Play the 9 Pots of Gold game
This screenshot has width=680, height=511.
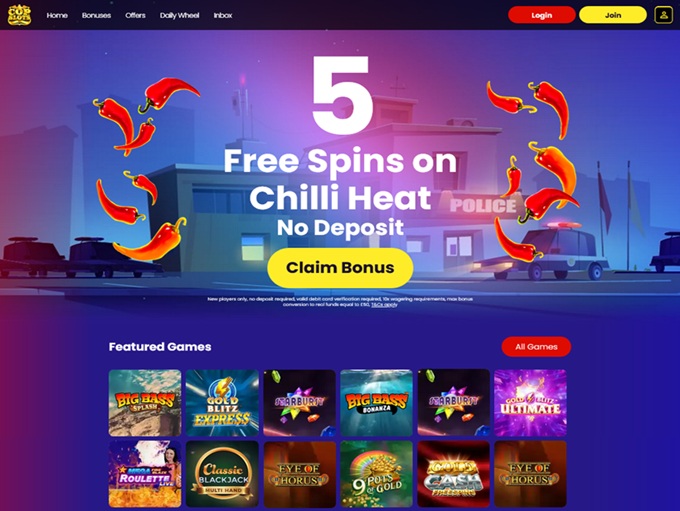pyautogui.click(x=376, y=474)
